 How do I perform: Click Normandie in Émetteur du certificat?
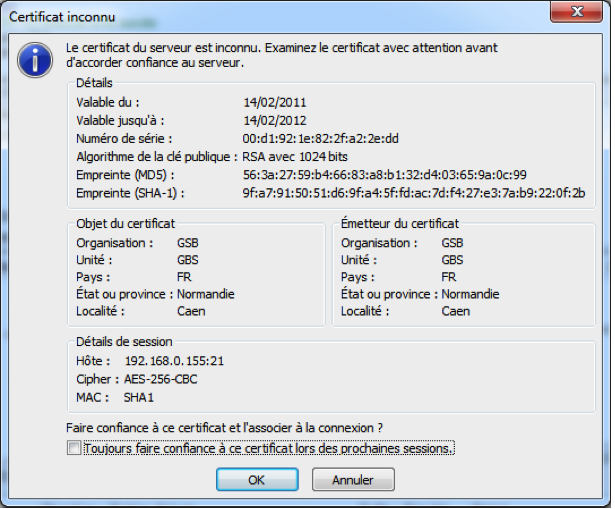coord(471,294)
